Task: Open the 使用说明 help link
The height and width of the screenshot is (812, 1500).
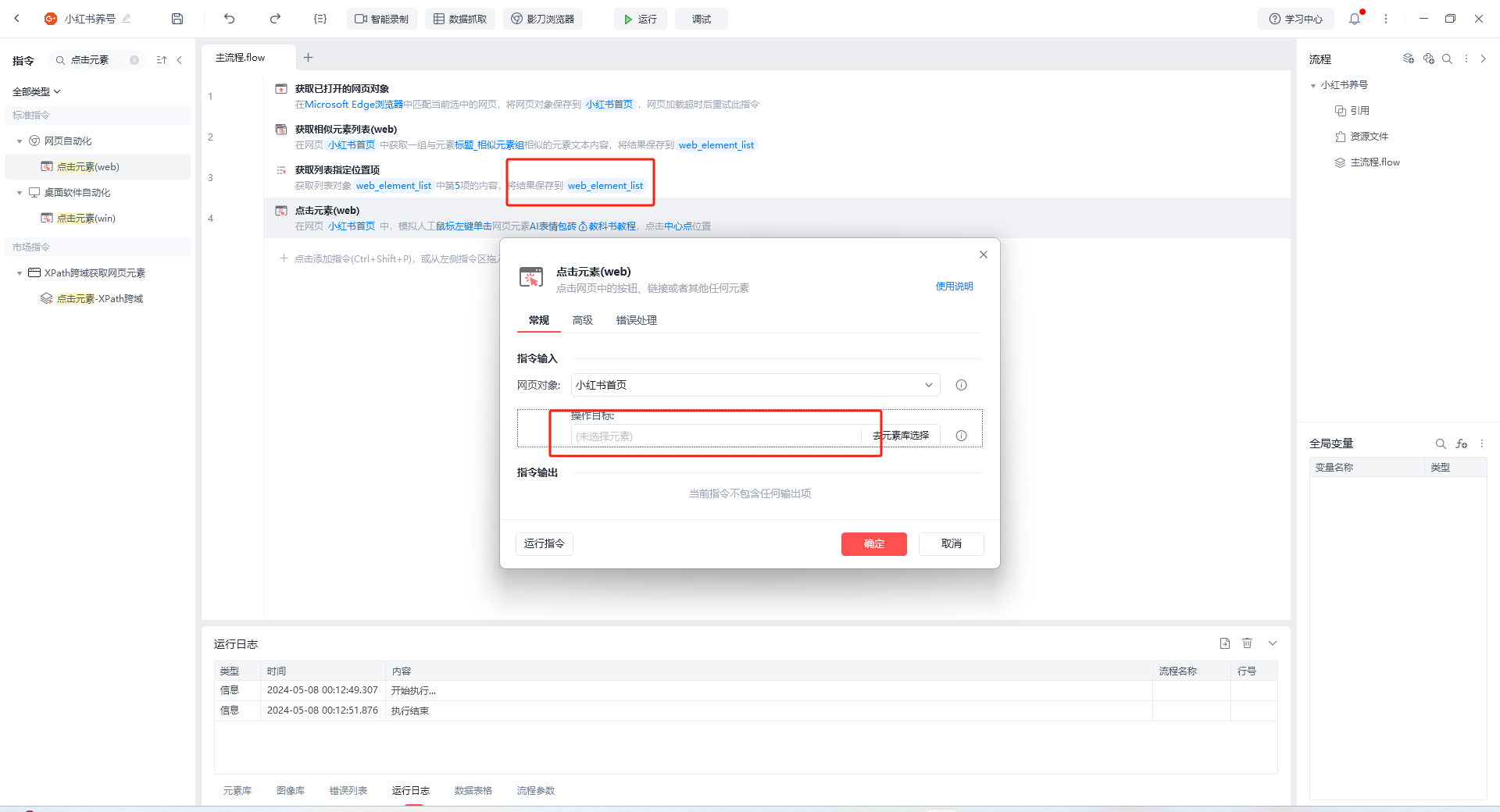Action: (955, 287)
